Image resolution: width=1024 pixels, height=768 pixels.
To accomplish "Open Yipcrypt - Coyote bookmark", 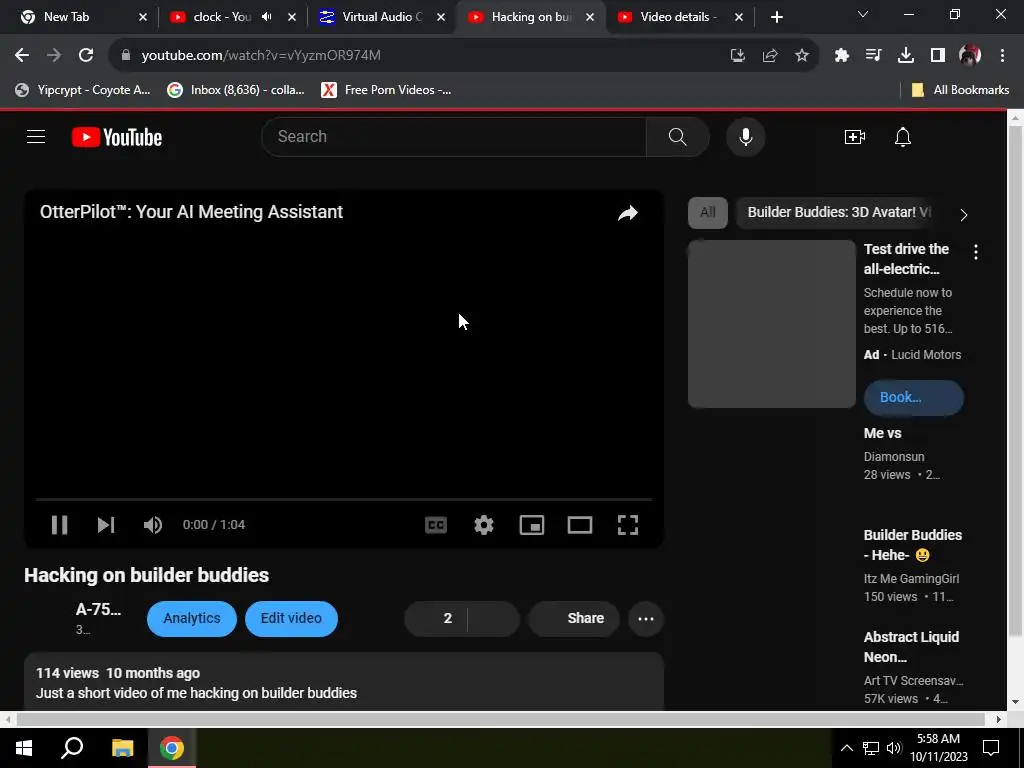I will tap(83, 90).
